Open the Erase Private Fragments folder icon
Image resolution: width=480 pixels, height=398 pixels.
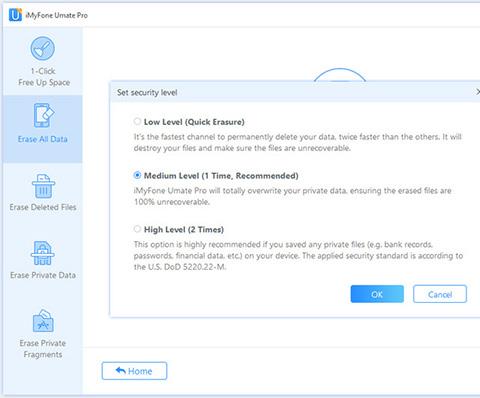43,321
